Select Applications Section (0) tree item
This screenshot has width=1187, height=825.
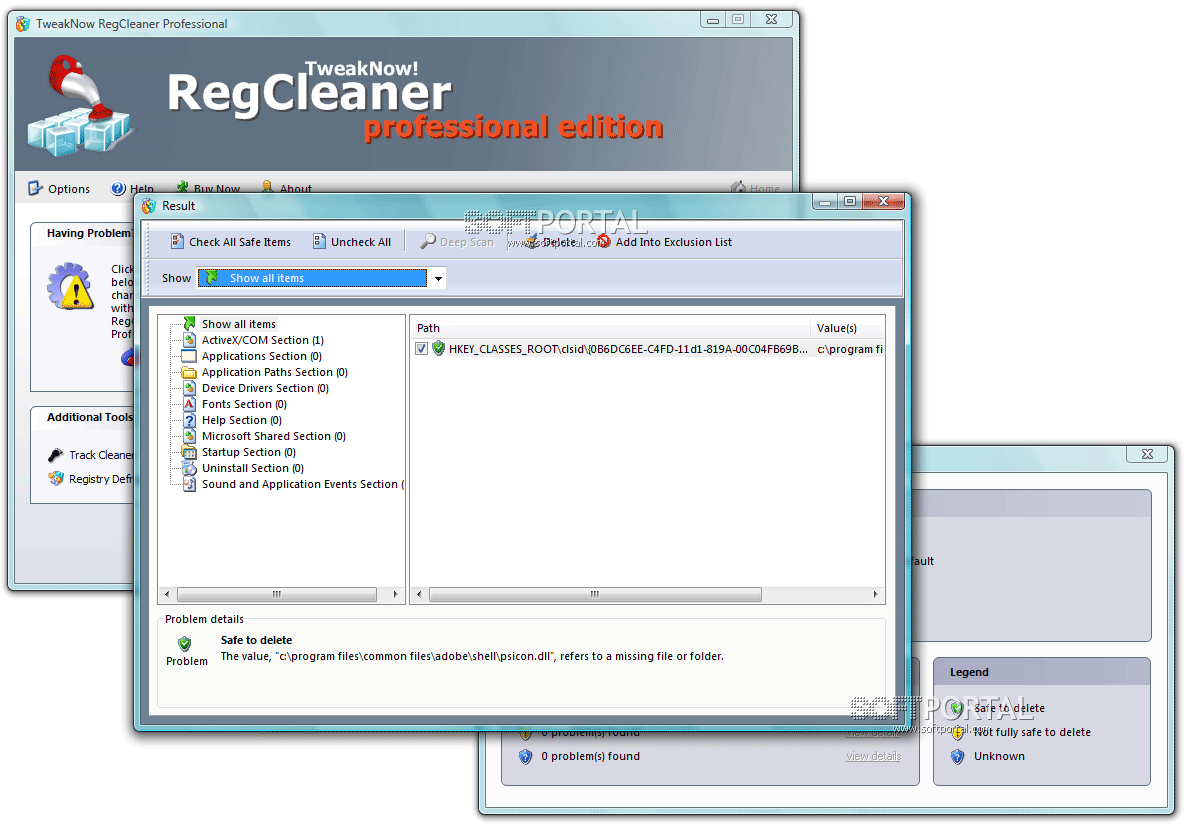261,356
